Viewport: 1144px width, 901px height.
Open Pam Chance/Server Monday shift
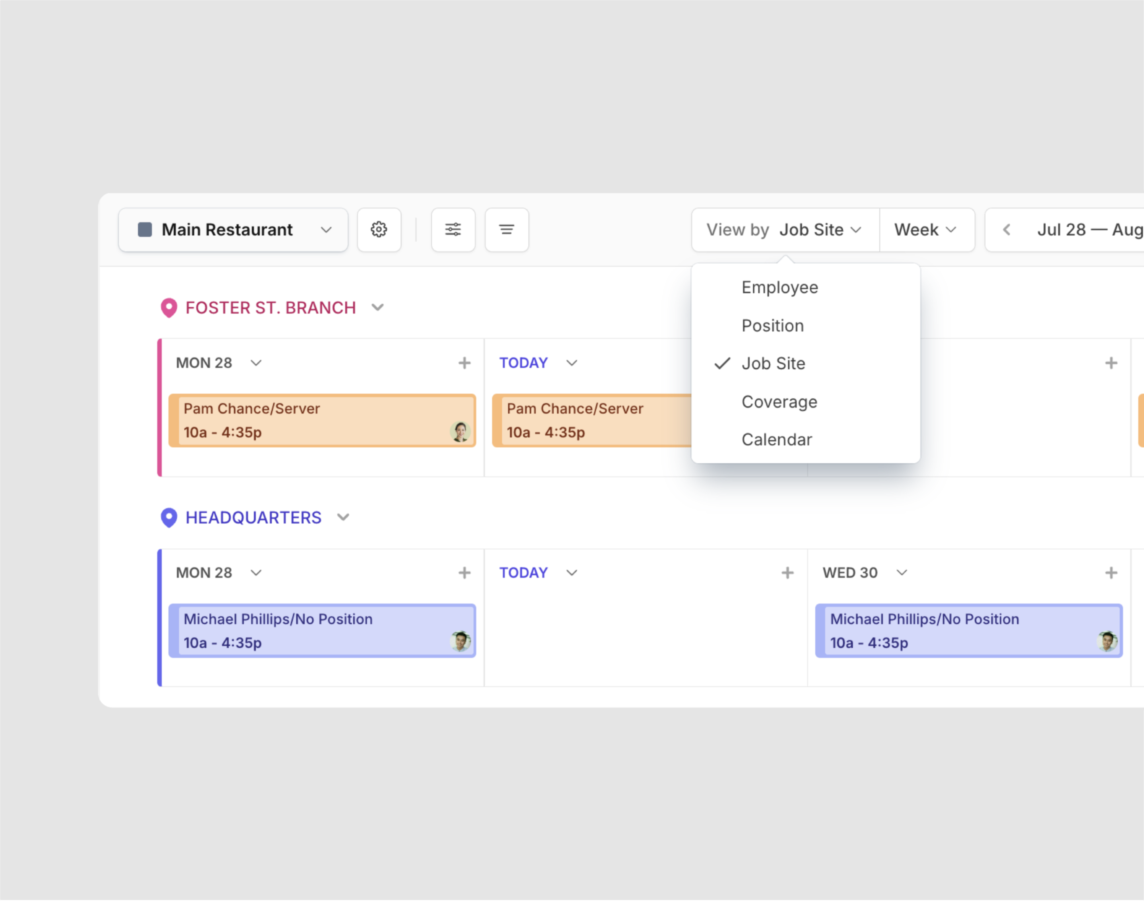tap(322, 420)
